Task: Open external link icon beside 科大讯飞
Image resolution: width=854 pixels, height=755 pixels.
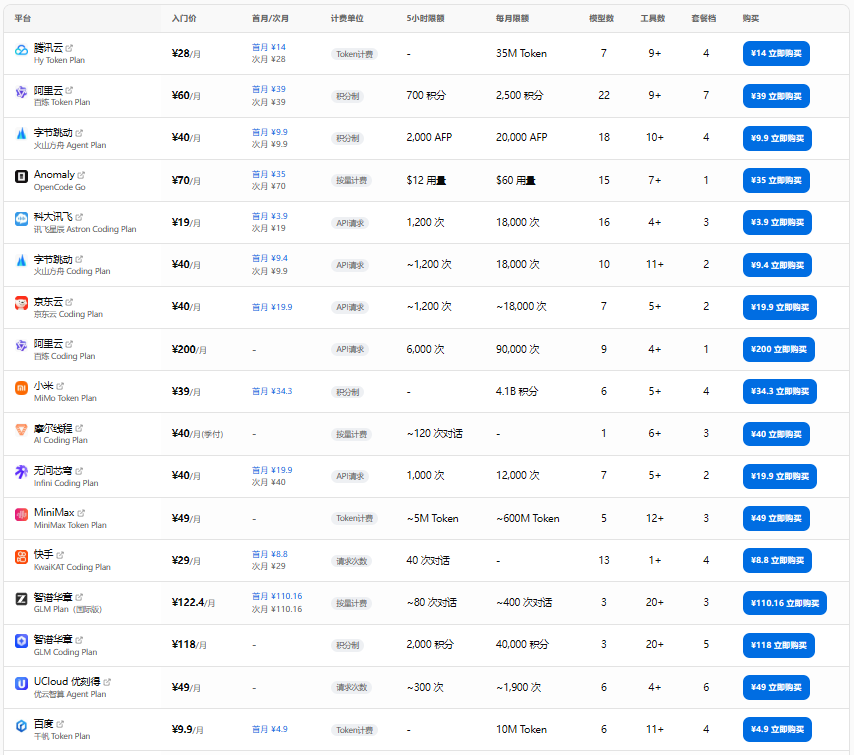Action: (79, 217)
